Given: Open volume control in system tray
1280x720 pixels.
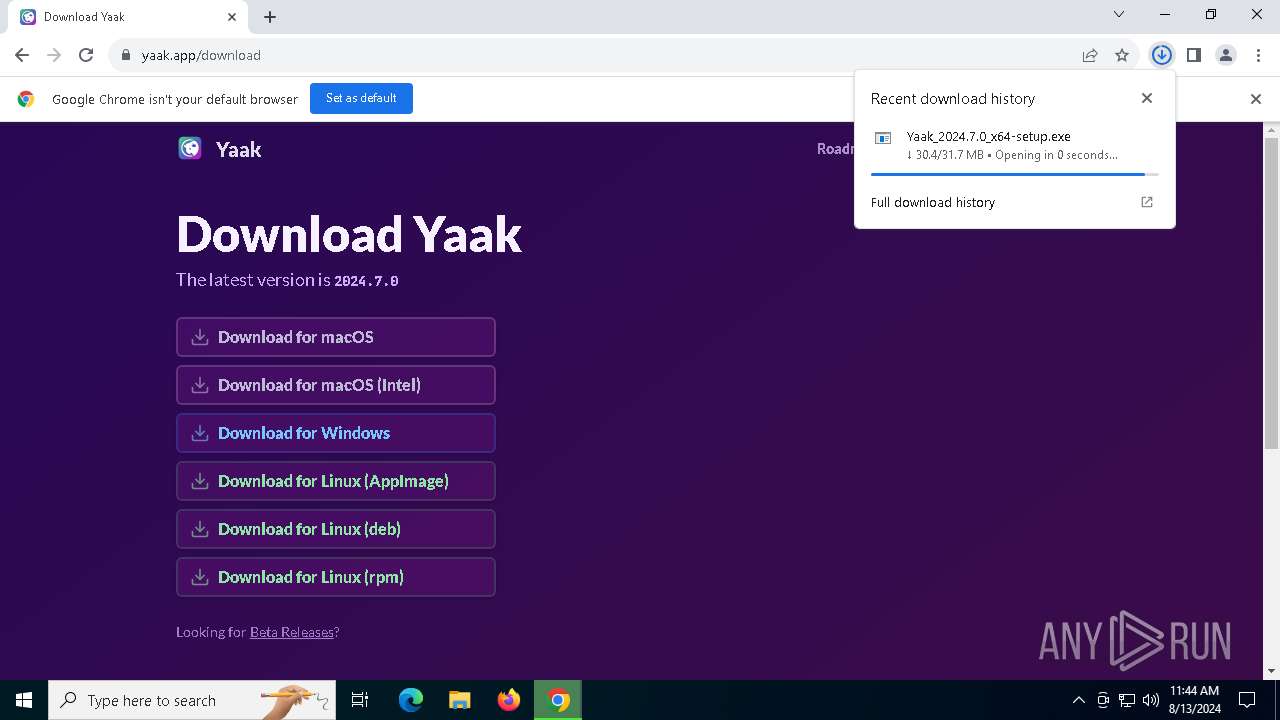Looking at the screenshot, I should 1151,700.
